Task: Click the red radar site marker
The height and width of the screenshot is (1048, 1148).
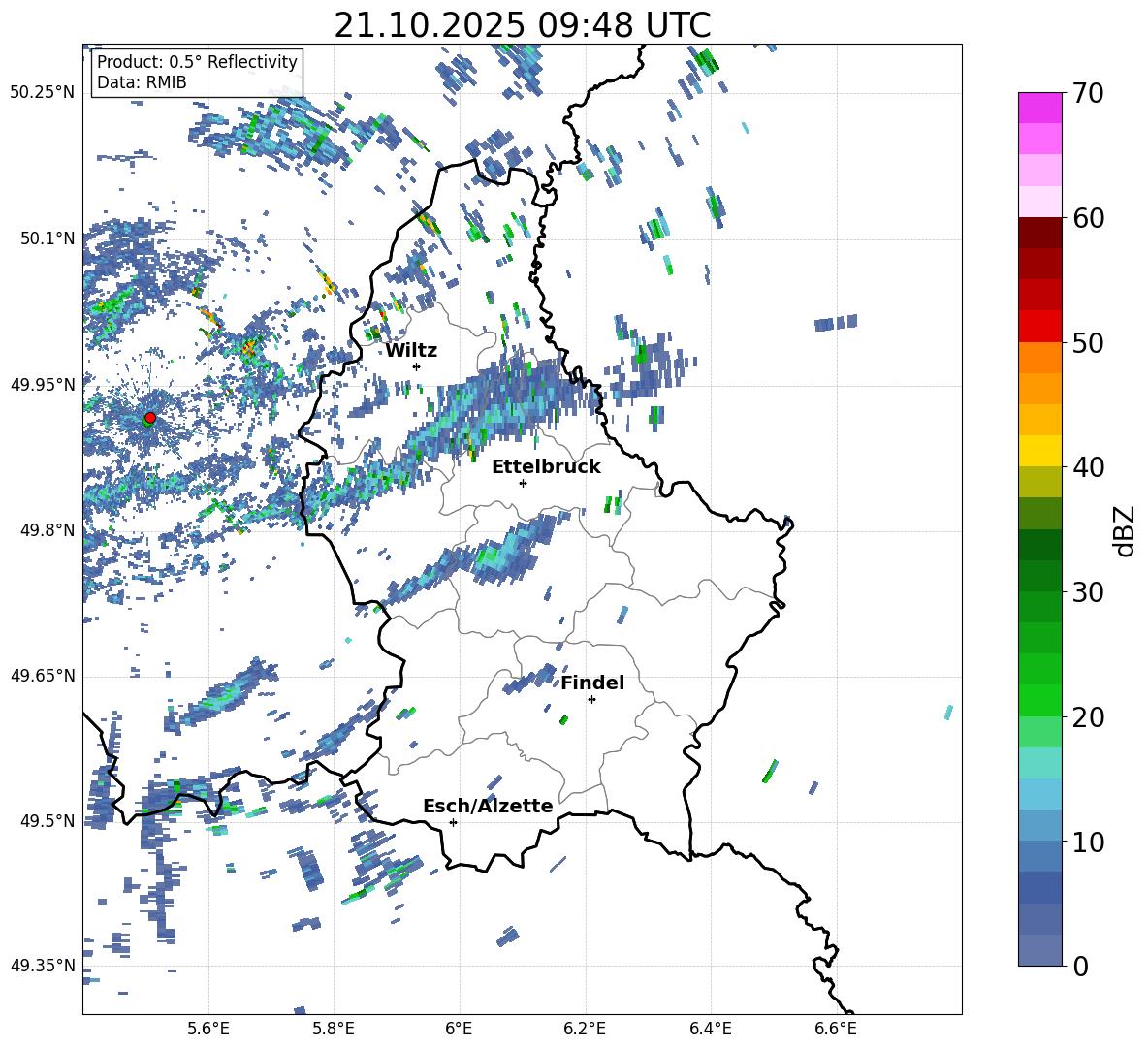Action: click(x=150, y=418)
